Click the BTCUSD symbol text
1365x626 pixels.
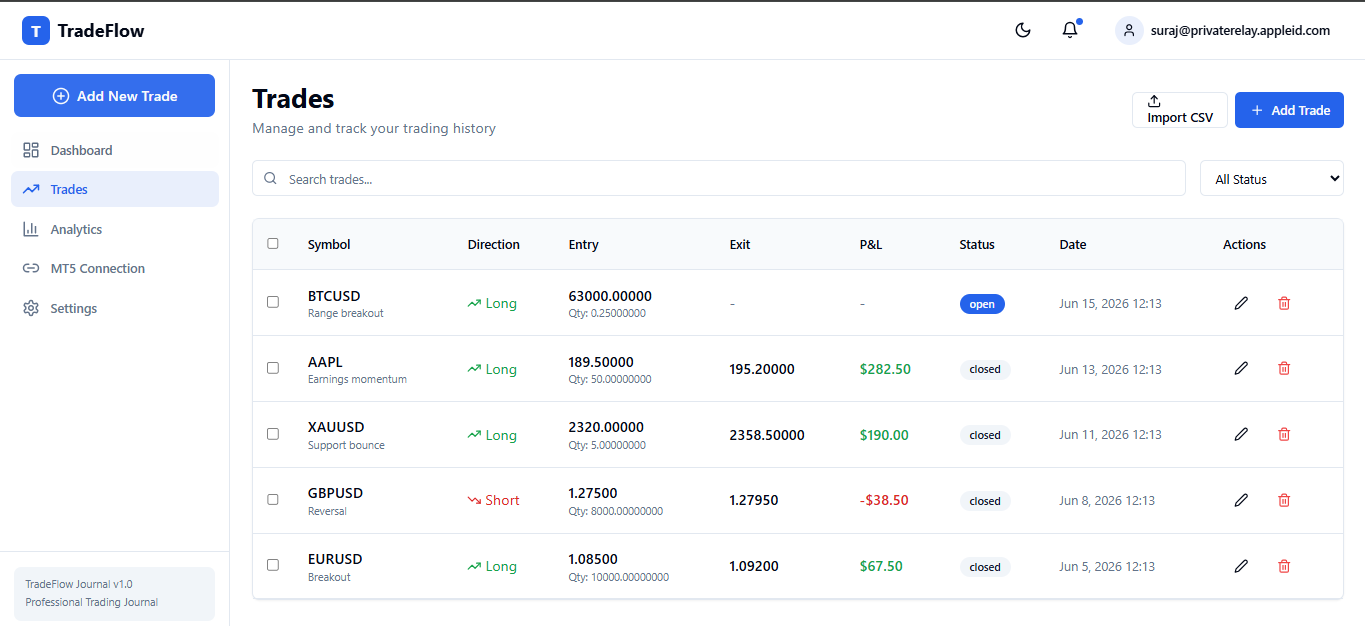pos(334,296)
